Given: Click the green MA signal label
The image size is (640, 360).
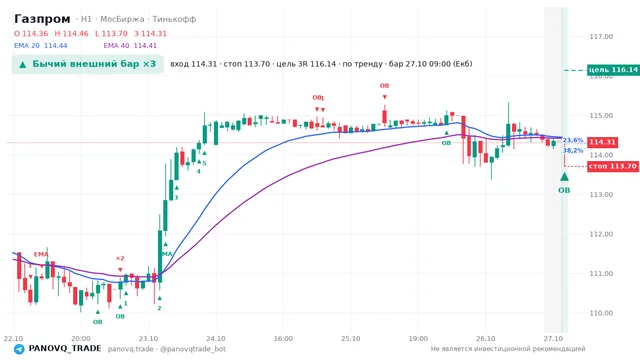Looking at the screenshot, I should click(x=167, y=254).
